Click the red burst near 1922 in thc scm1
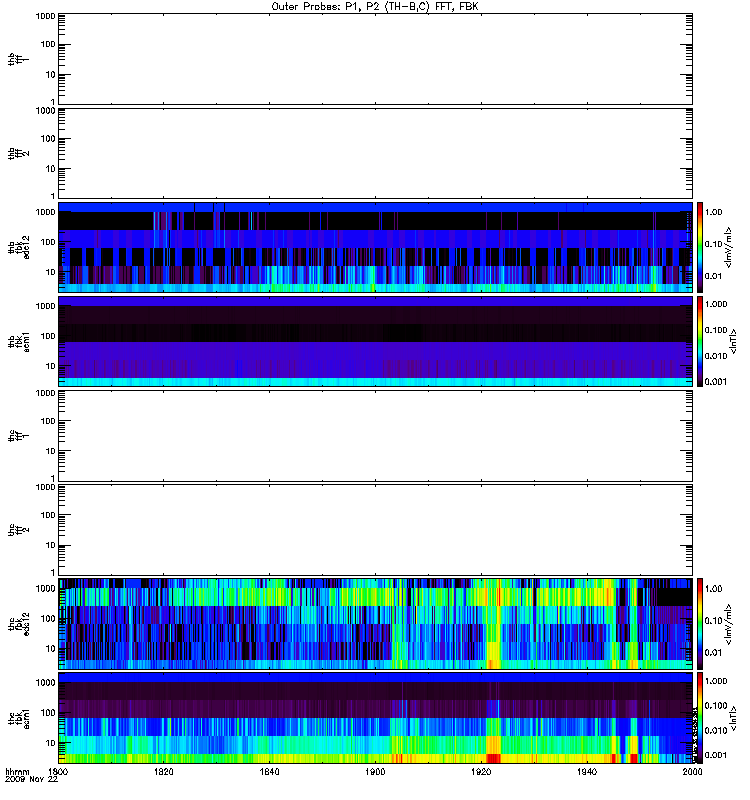This screenshot has height=800, width=750. pyautogui.click(x=493, y=758)
